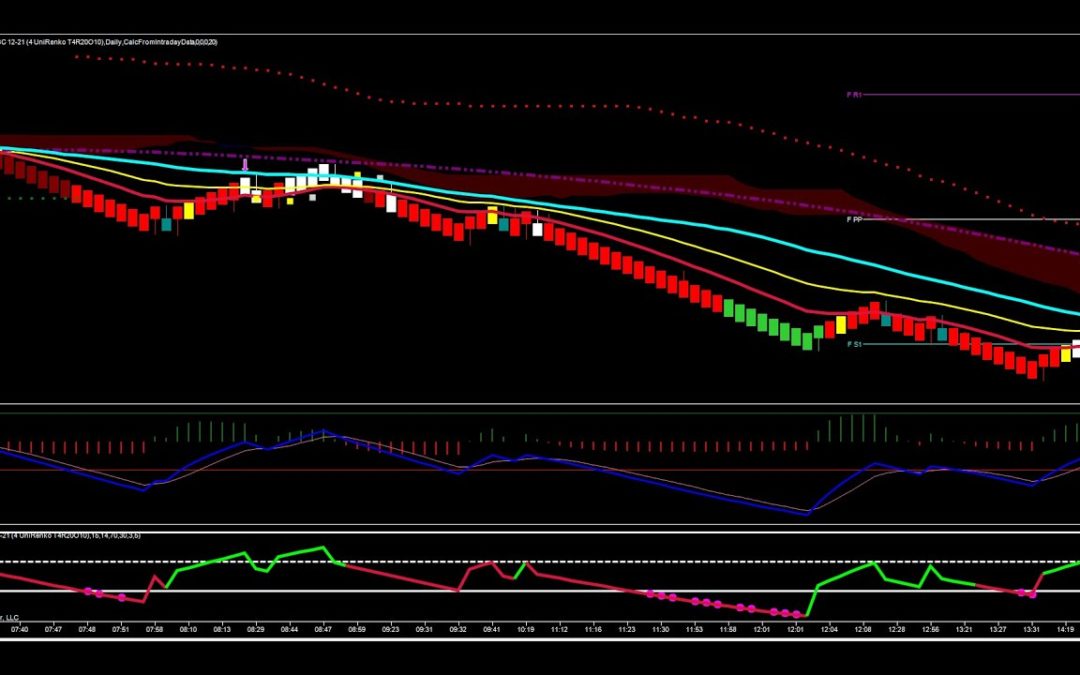1080x675 pixels.
Task: Click the 10:19 time axis label
Action: [x=526, y=630]
